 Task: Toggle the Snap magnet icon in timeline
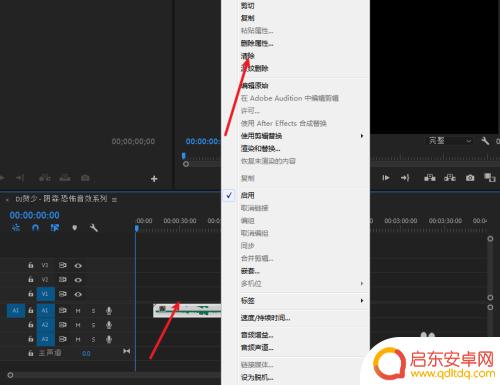click(35, 228)
